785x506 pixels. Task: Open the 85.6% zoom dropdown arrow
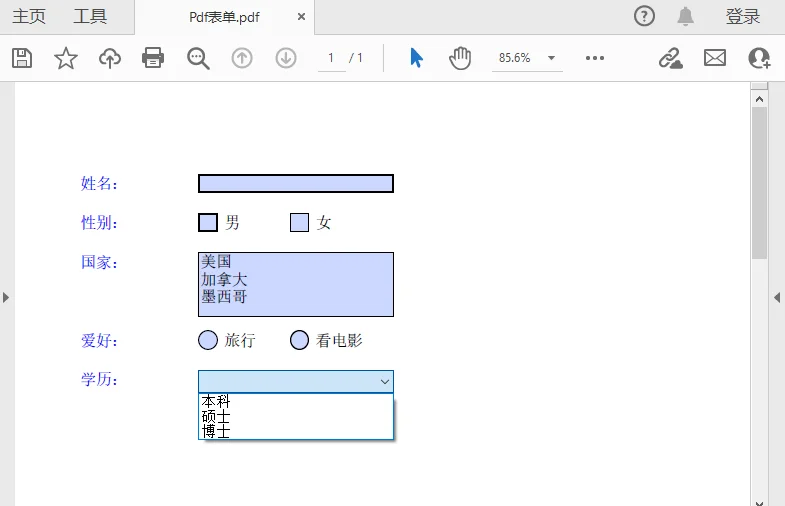(551, 58)
